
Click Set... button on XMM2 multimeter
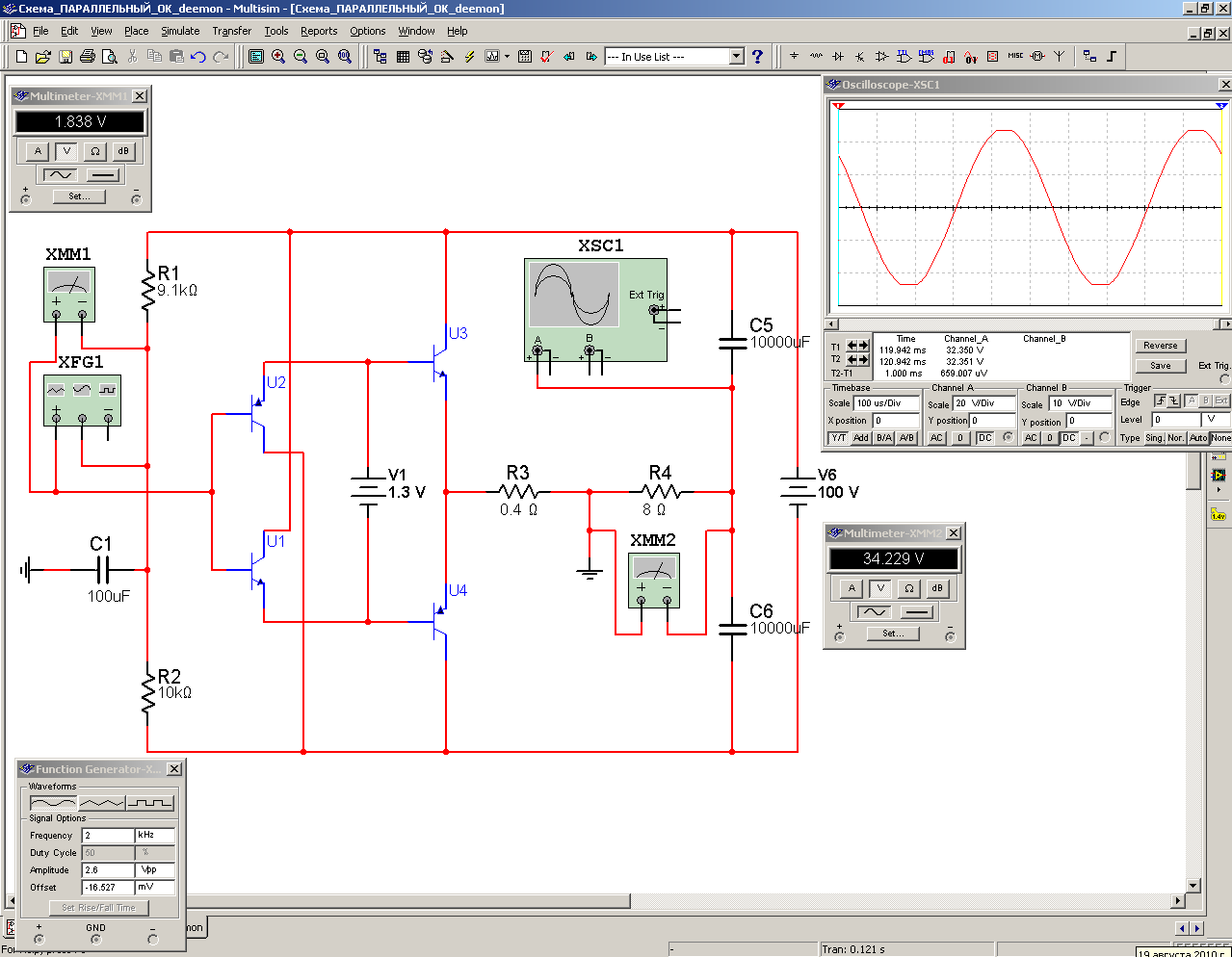(893, 634)
